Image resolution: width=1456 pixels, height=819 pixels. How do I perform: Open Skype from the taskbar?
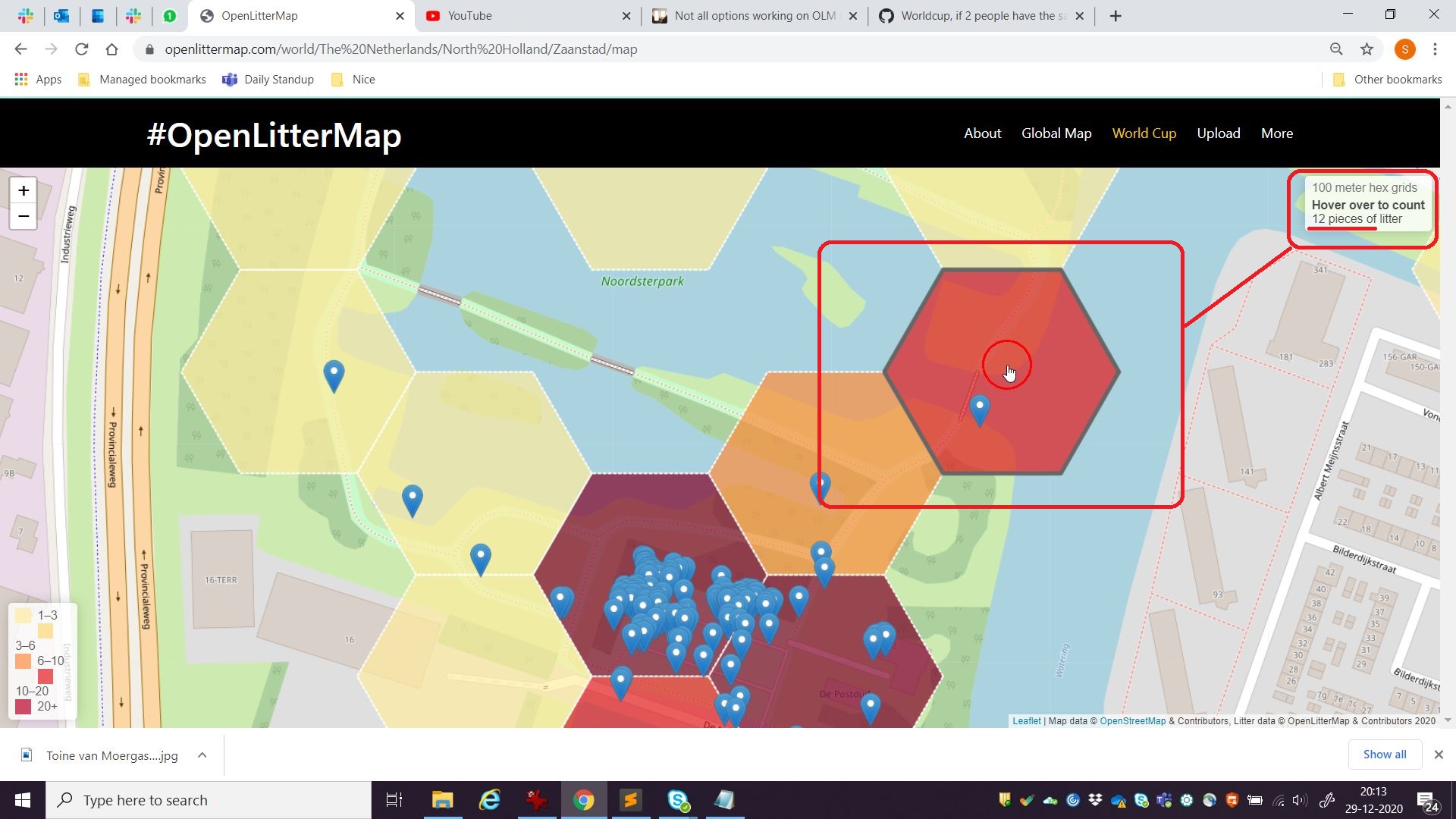679,800
